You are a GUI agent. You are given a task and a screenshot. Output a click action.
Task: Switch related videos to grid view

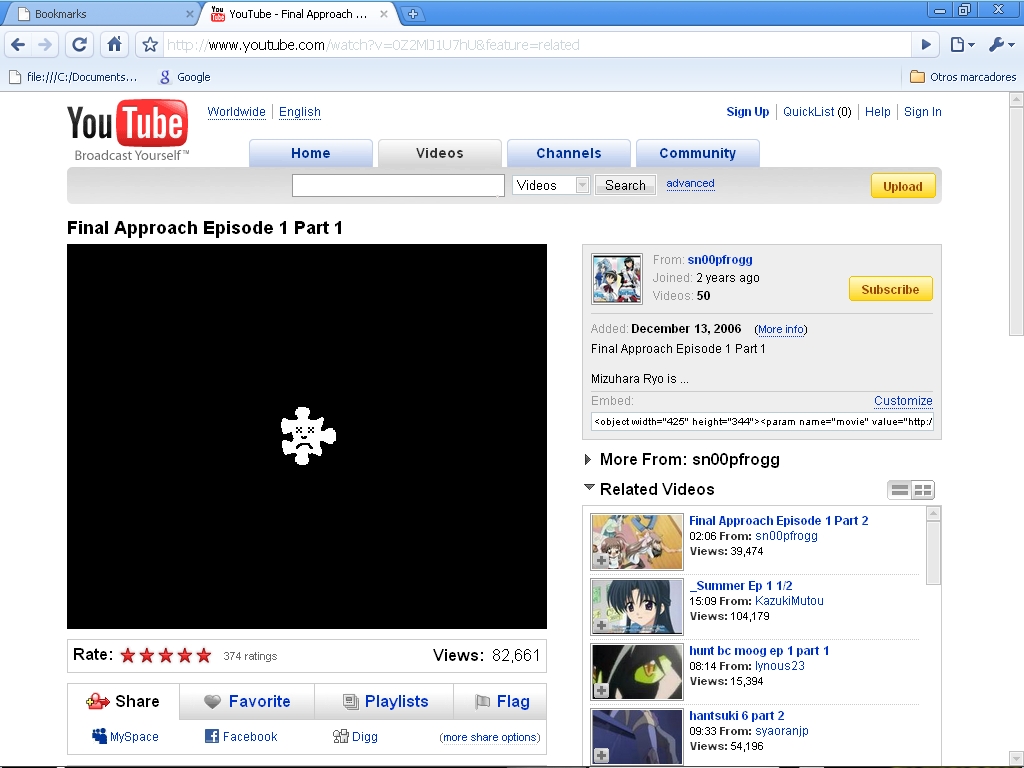[923, 490]
